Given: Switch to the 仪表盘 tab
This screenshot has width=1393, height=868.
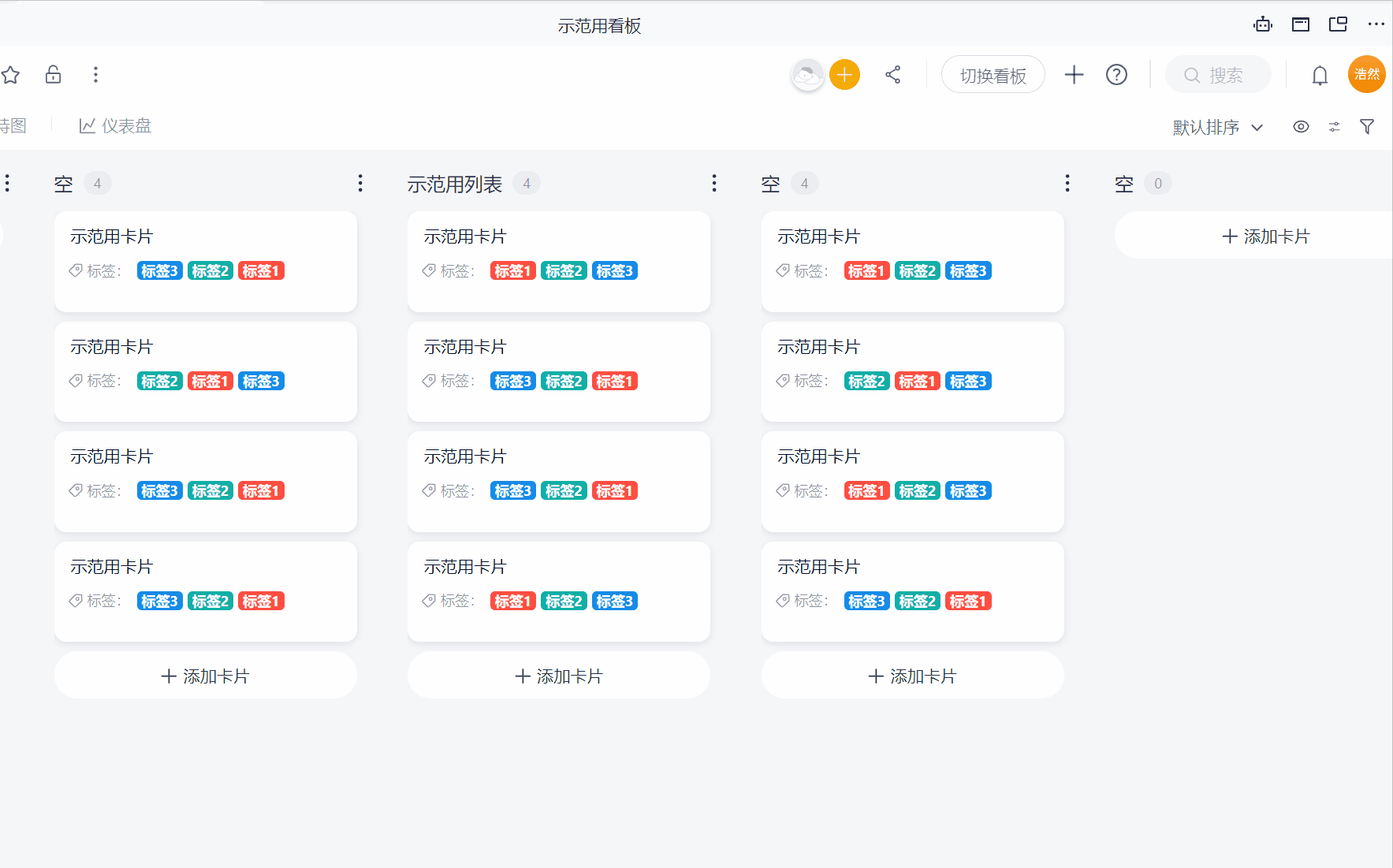Looking at the screenshot, I should [x=115, y=126].
